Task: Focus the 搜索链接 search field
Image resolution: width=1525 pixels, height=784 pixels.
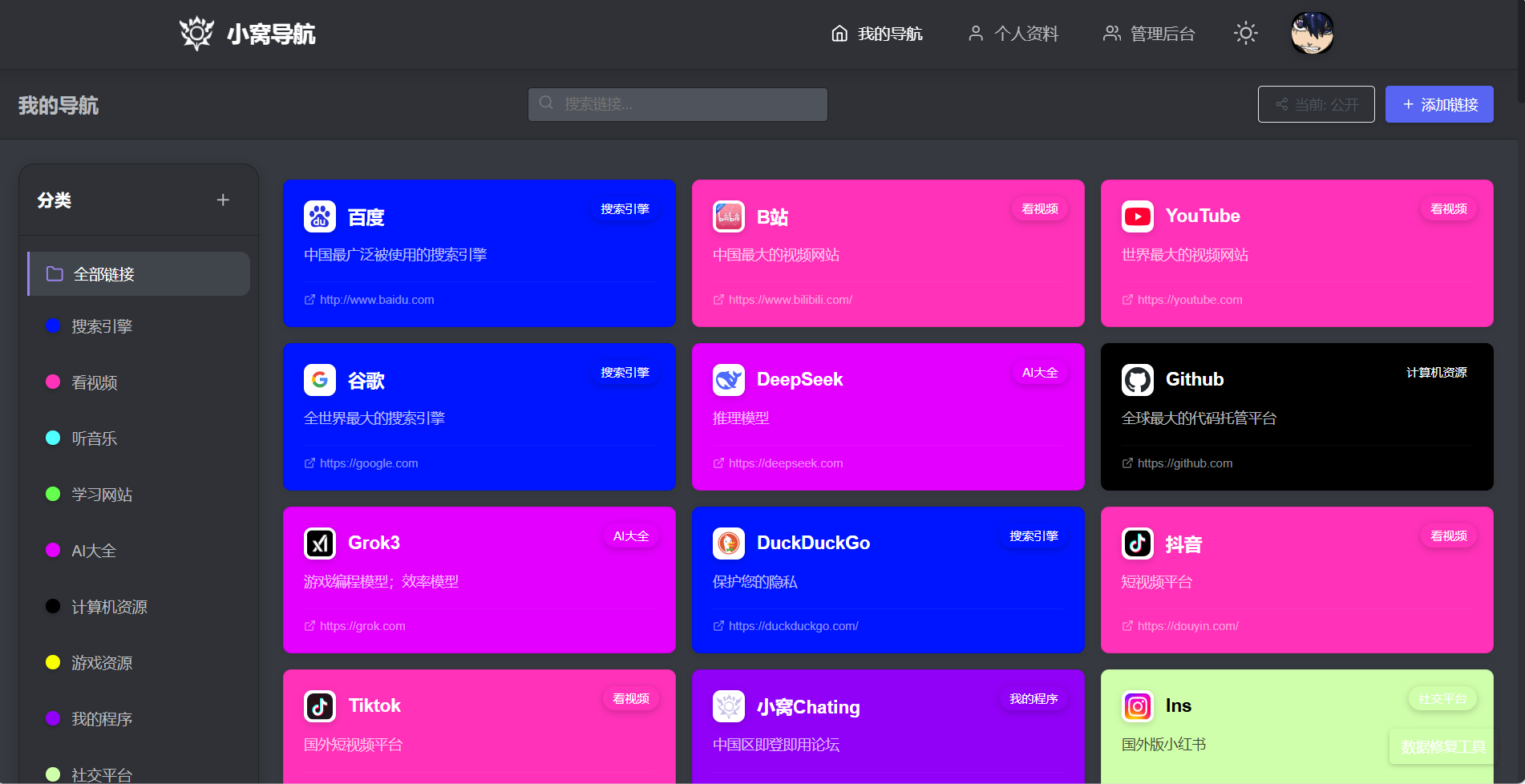Action: click(x=678, y=104)
